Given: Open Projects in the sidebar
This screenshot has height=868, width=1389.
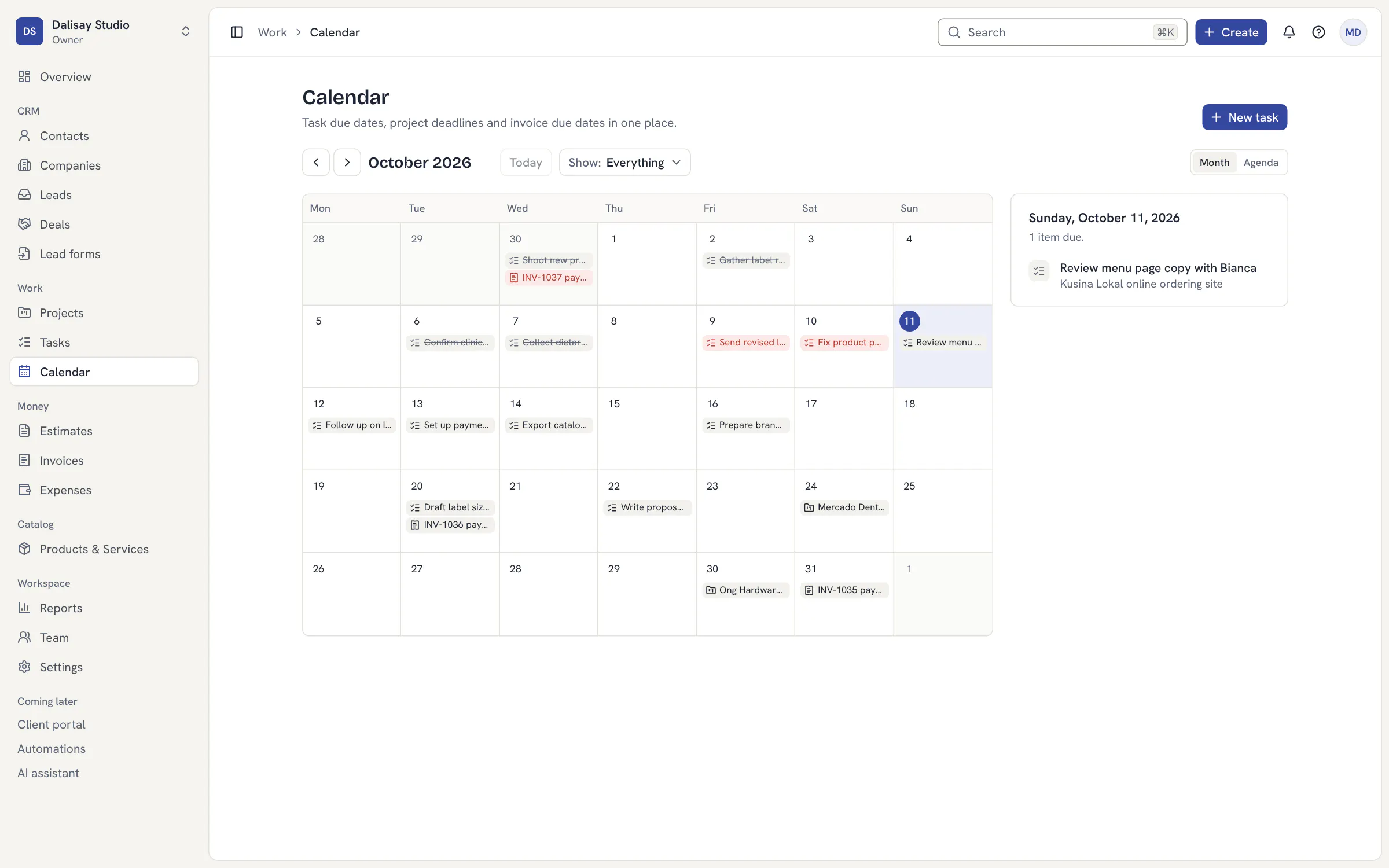Looking at the screenshot, I should pyautogui.click(x=104, y=313).
